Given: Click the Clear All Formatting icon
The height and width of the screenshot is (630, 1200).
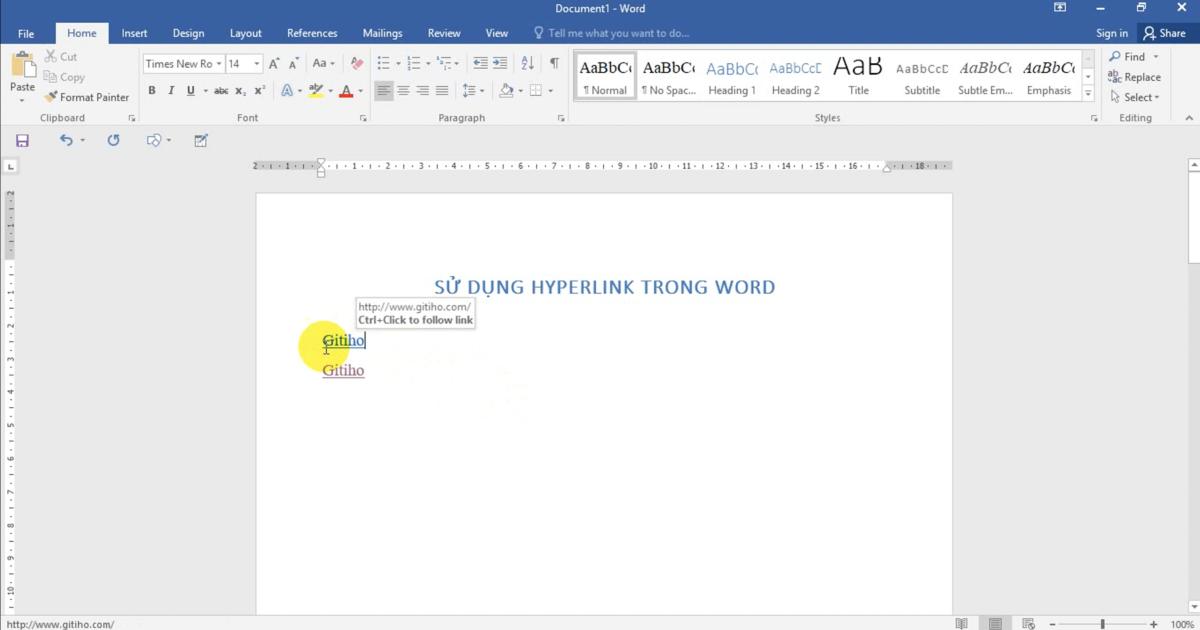Looking at the screenshot, I should 356,63.
